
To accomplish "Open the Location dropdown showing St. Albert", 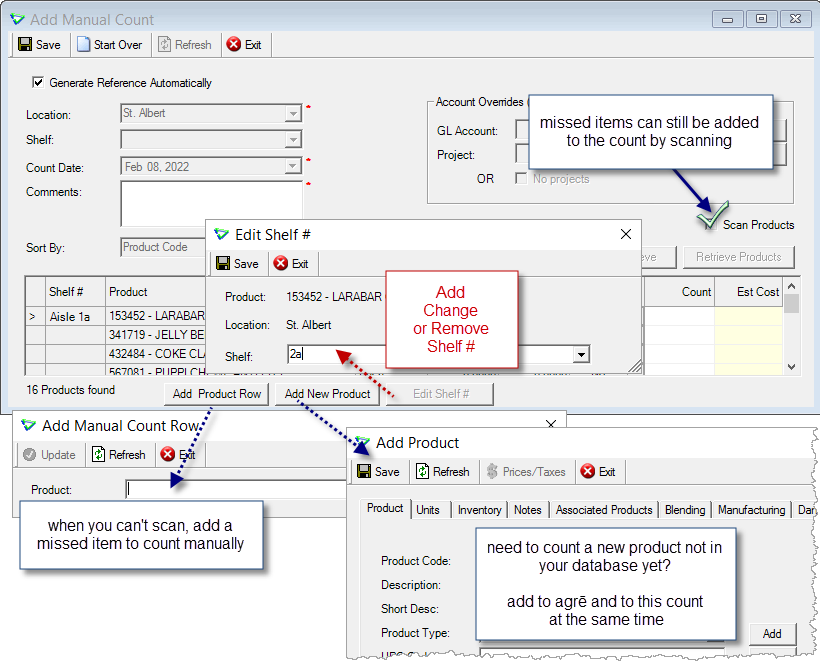I will [293, 113].
